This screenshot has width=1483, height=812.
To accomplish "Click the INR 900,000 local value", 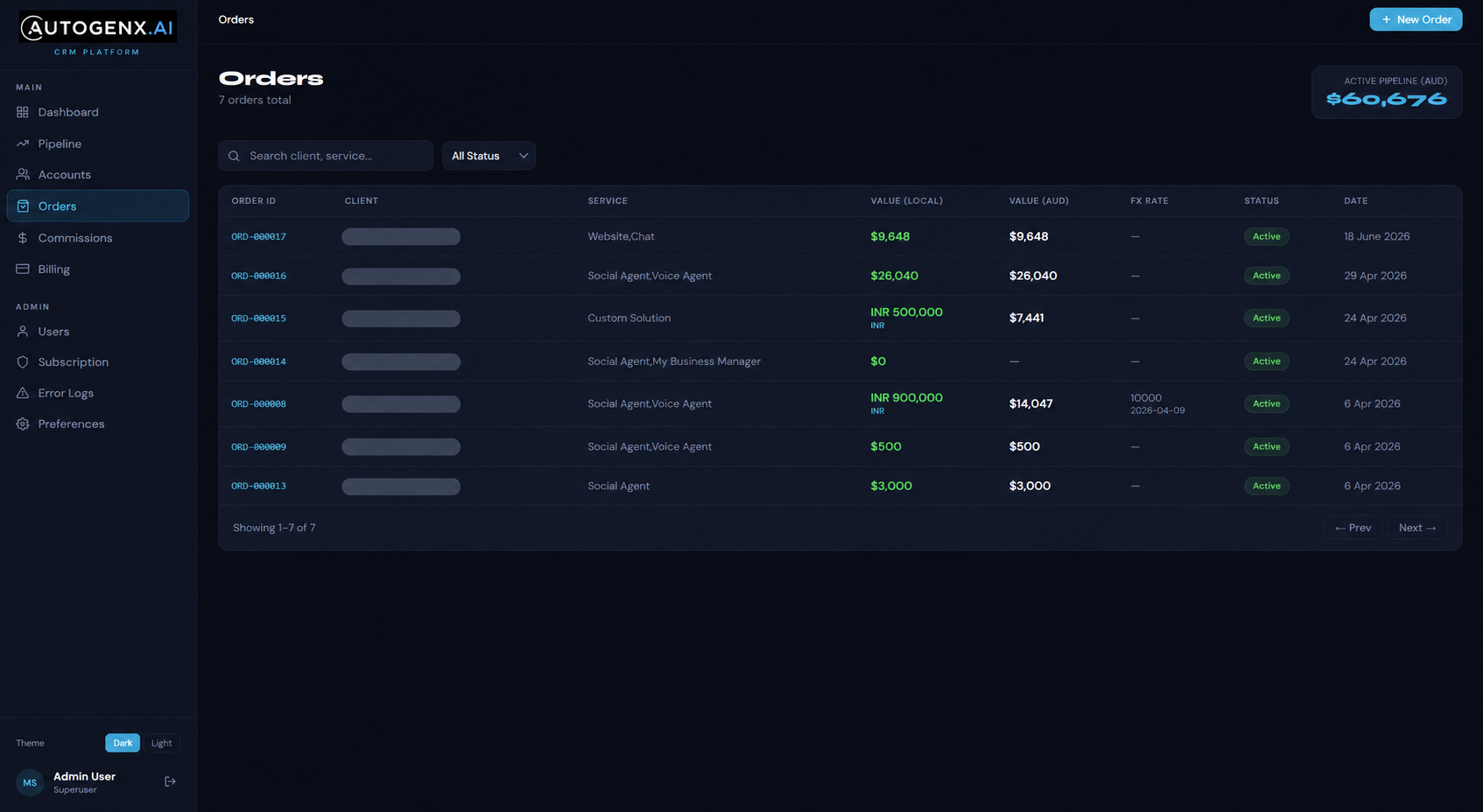I will coord(906,397).
